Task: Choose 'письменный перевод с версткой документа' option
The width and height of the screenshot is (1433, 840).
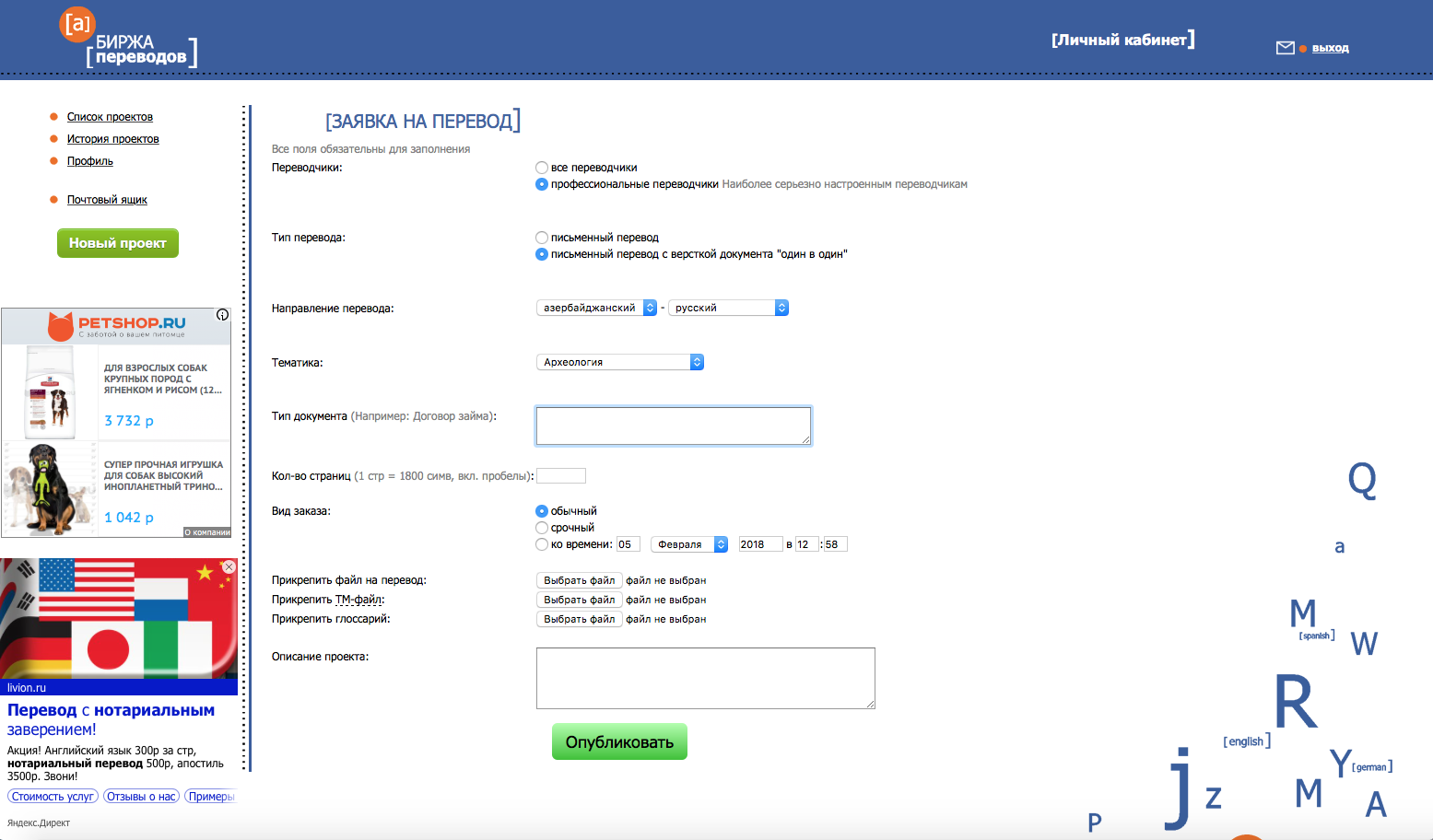Action: tap(542, 254)
